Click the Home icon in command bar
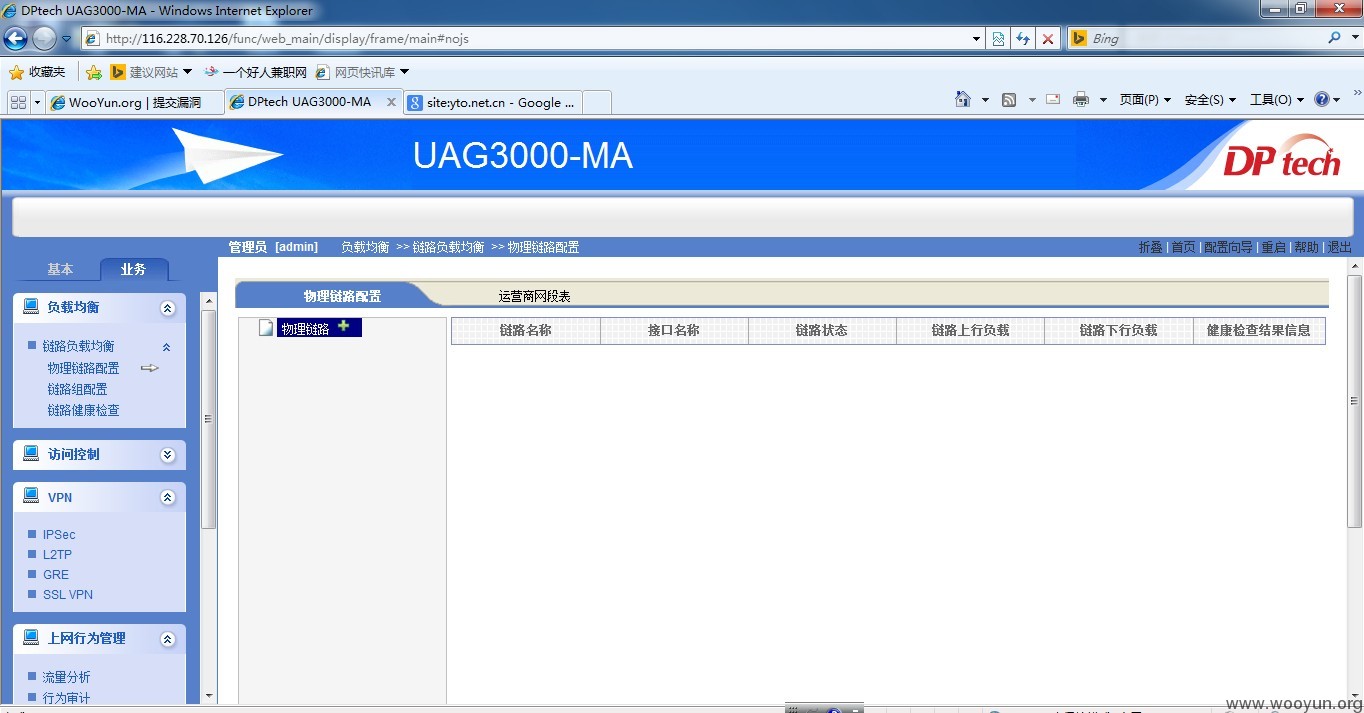1364x713 pixels. [963, 99]
